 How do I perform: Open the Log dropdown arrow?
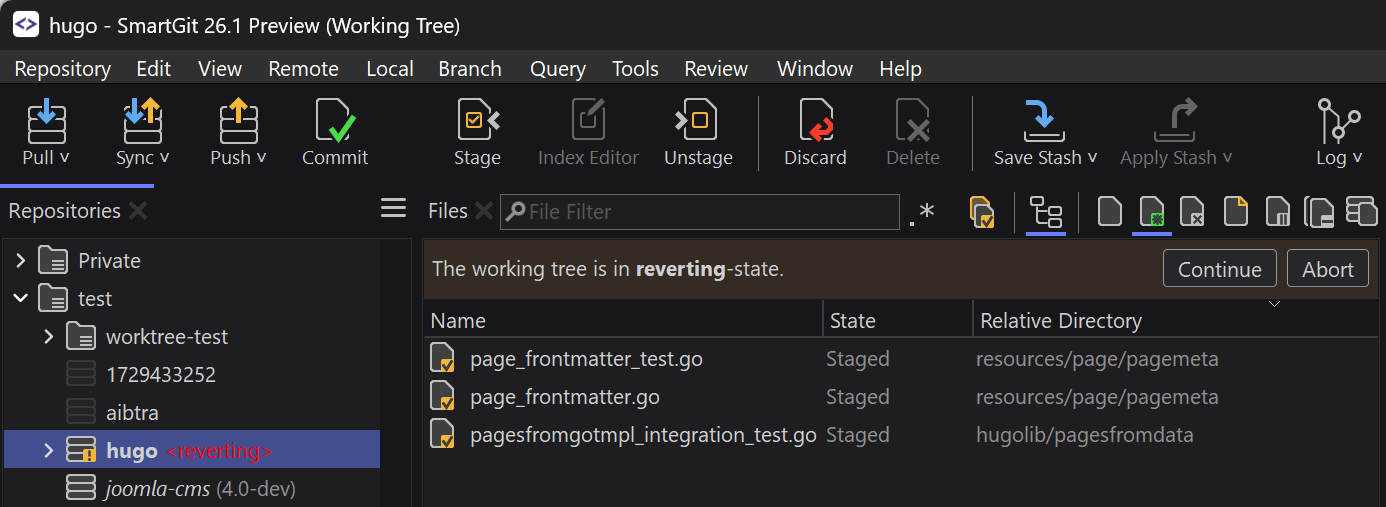point(1357,158)
